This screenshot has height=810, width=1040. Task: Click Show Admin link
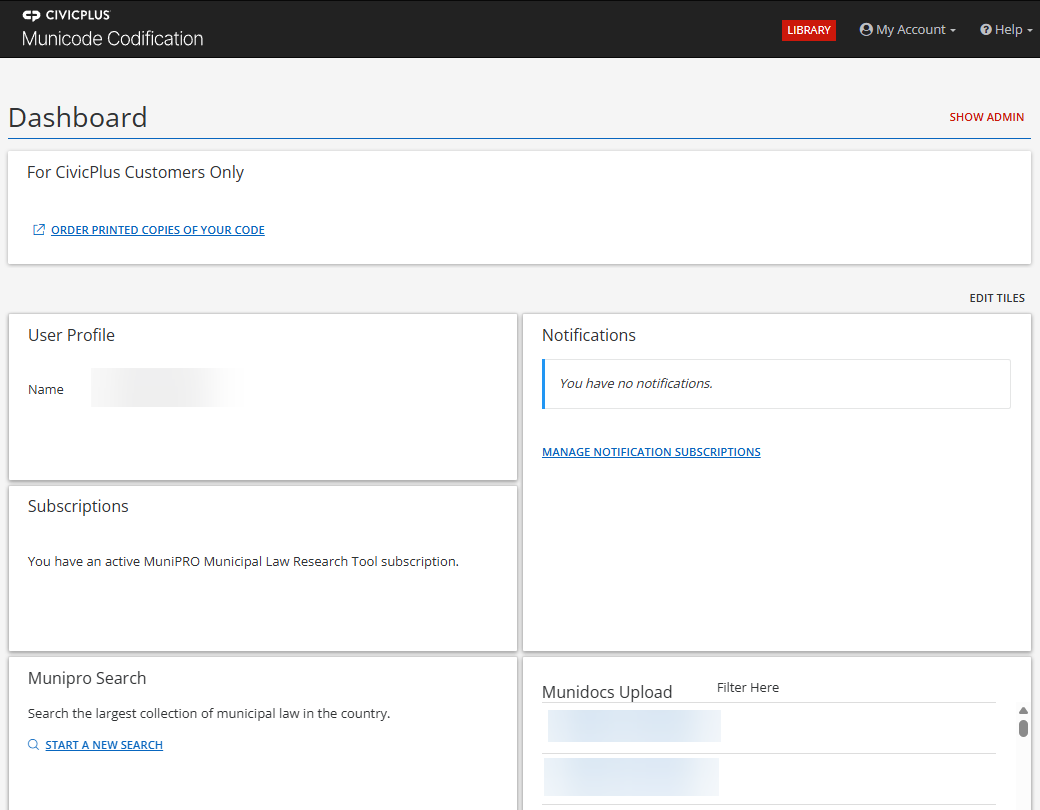986,117
